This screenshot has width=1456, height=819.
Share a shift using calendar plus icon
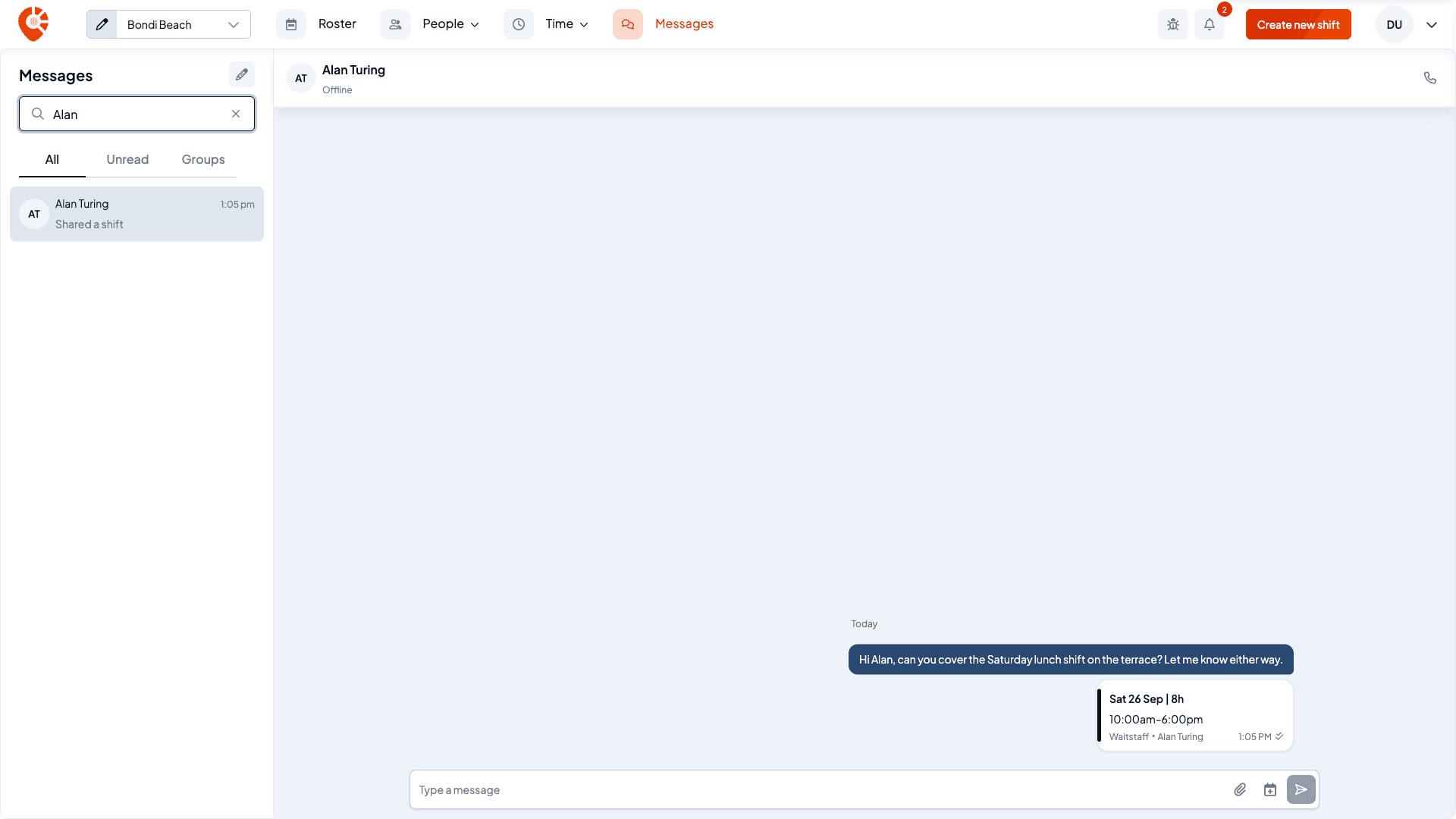pos(1270,789)
